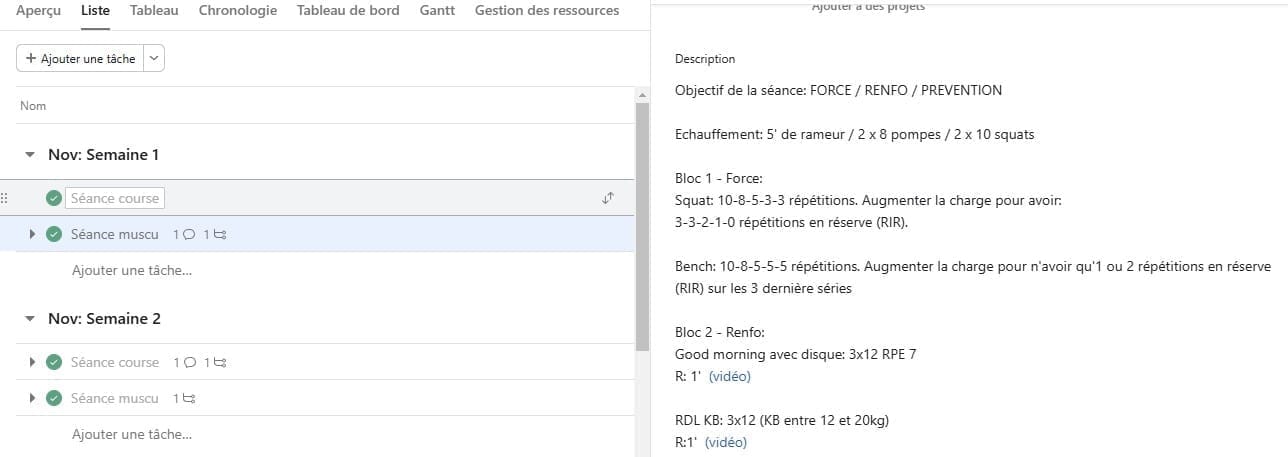
Task: Toggle completion check of Semaine 2 Séance muscu
Action: tap(54, 398)
